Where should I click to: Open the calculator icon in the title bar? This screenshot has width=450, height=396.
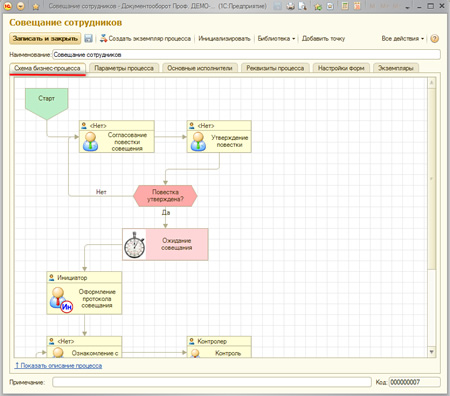(345, 6)
